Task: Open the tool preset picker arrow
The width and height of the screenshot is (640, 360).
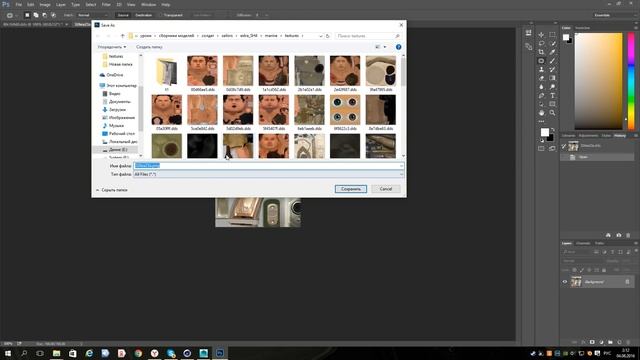Action: (x=17, y=15)
